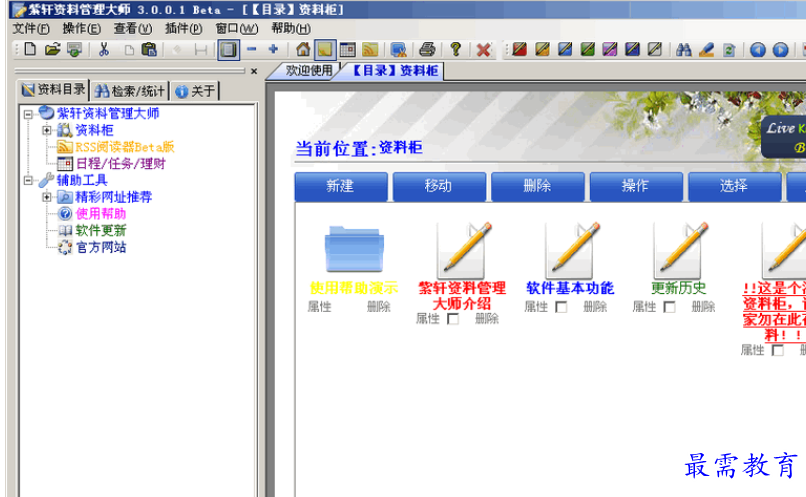
Task: Pick the blue pen color marker
Action: point(565,49)
